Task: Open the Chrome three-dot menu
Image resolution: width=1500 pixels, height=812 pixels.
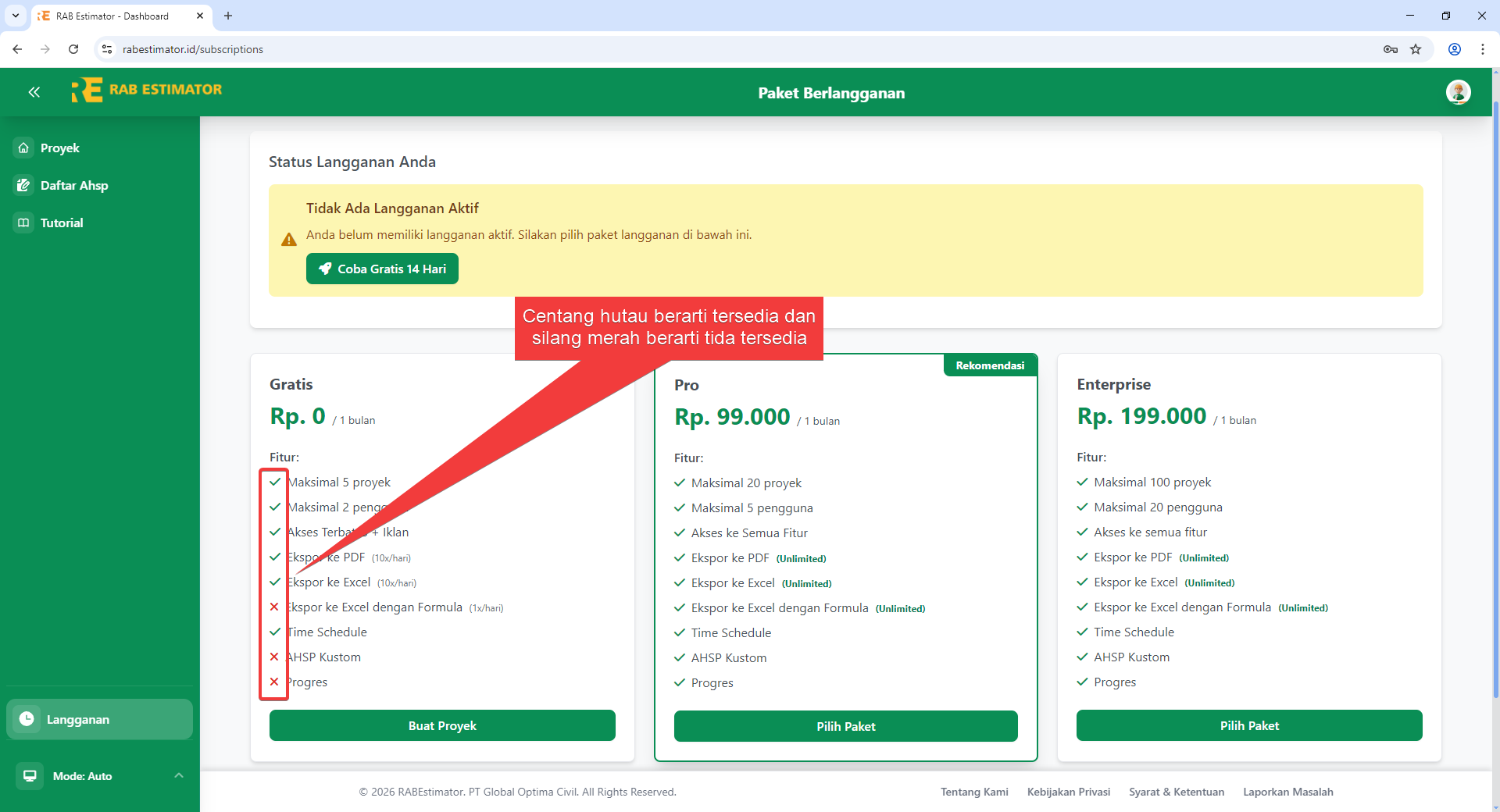Action: (1483, 48)
